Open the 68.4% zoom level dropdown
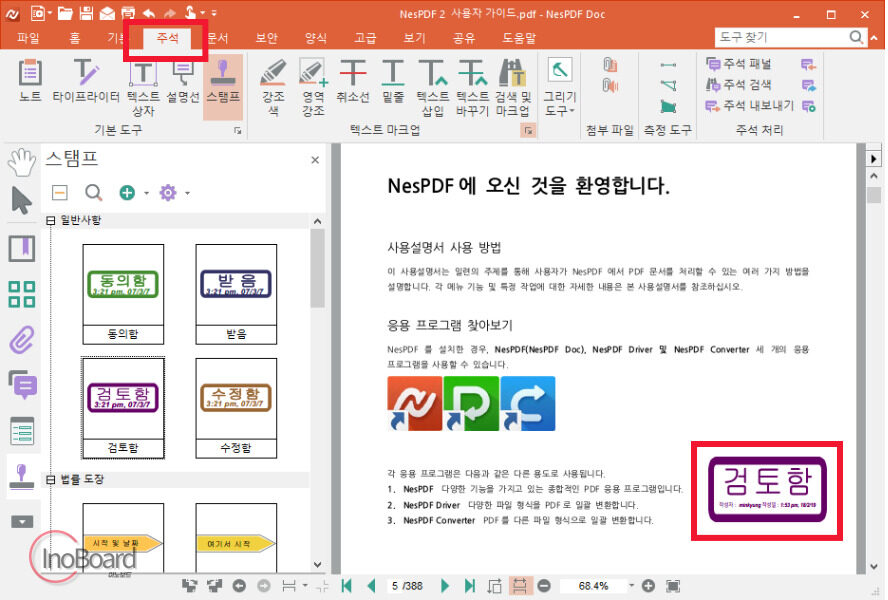 631,586
